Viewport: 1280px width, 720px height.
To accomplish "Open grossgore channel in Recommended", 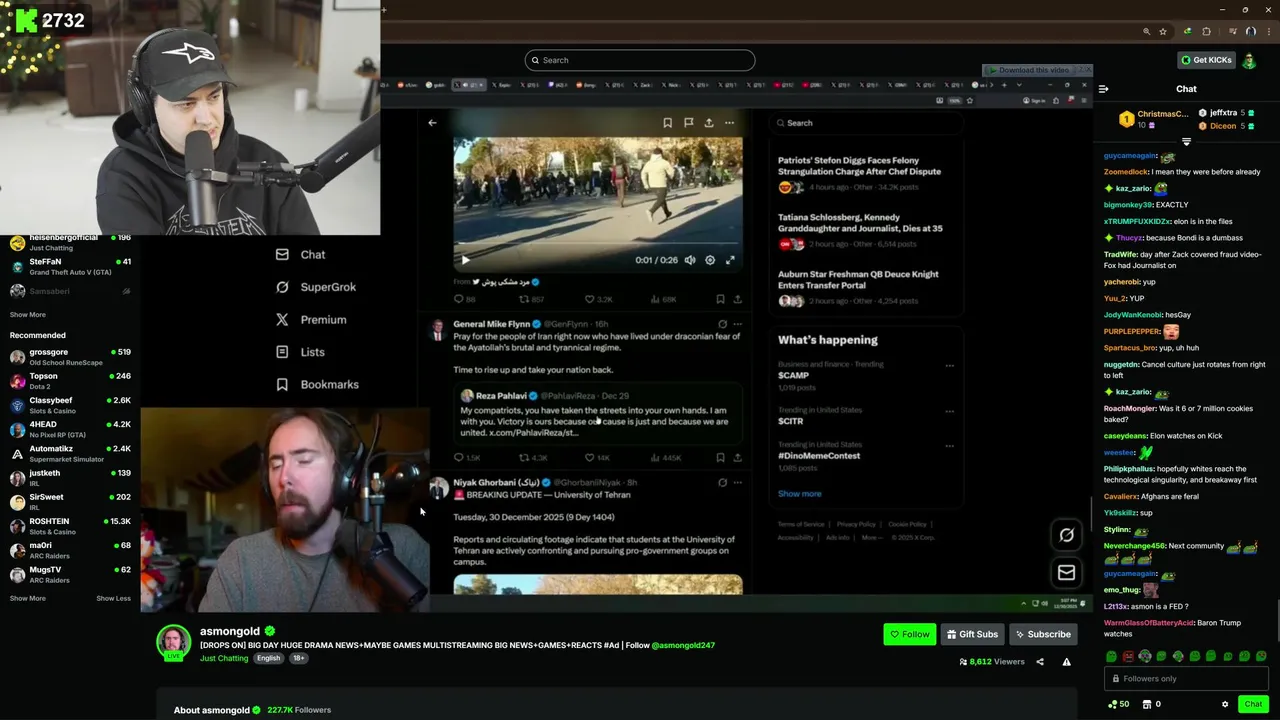I will 70,357.
